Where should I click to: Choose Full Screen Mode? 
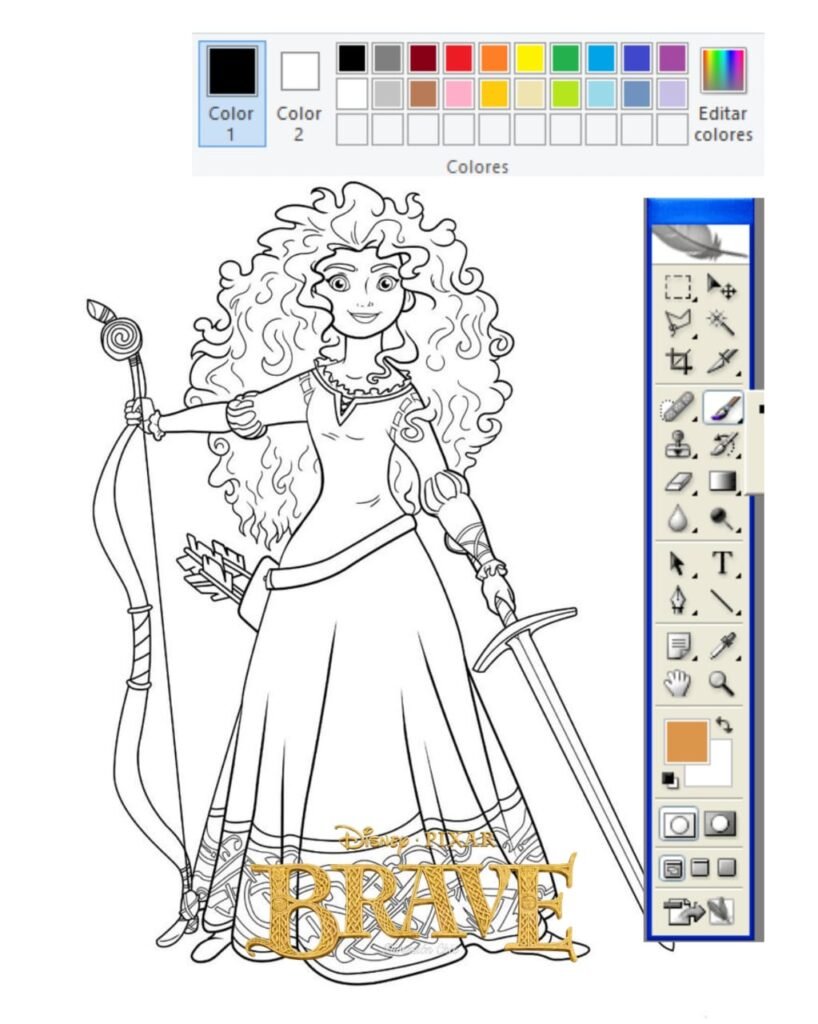[x=727, y=867]
